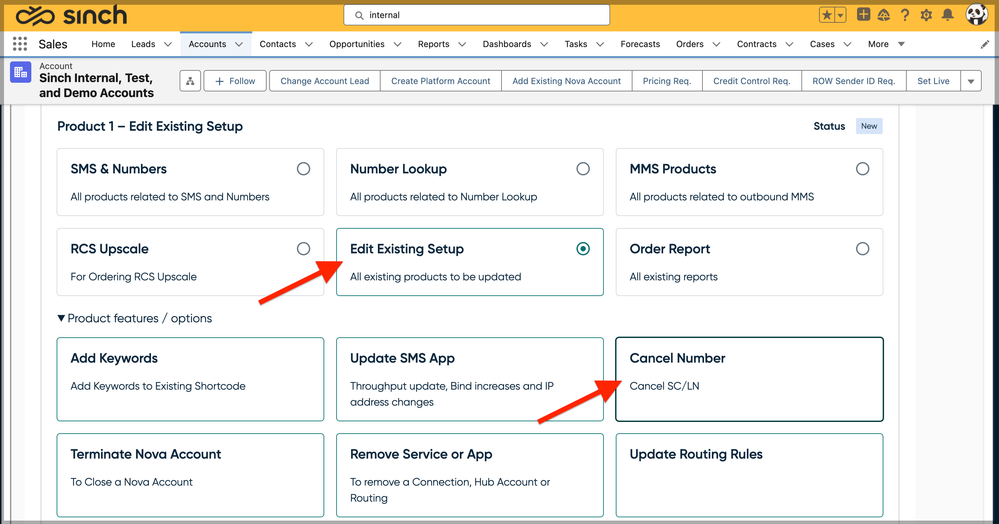Open the Contracts tab dropdown chevron
999x524 pixels.
click(789, 45)
